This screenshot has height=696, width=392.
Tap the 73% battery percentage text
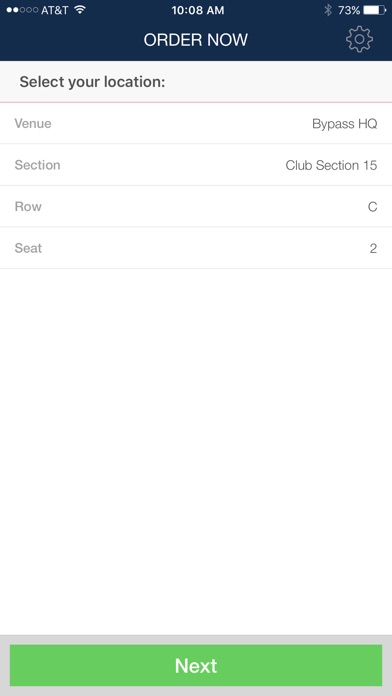(349, 10)
